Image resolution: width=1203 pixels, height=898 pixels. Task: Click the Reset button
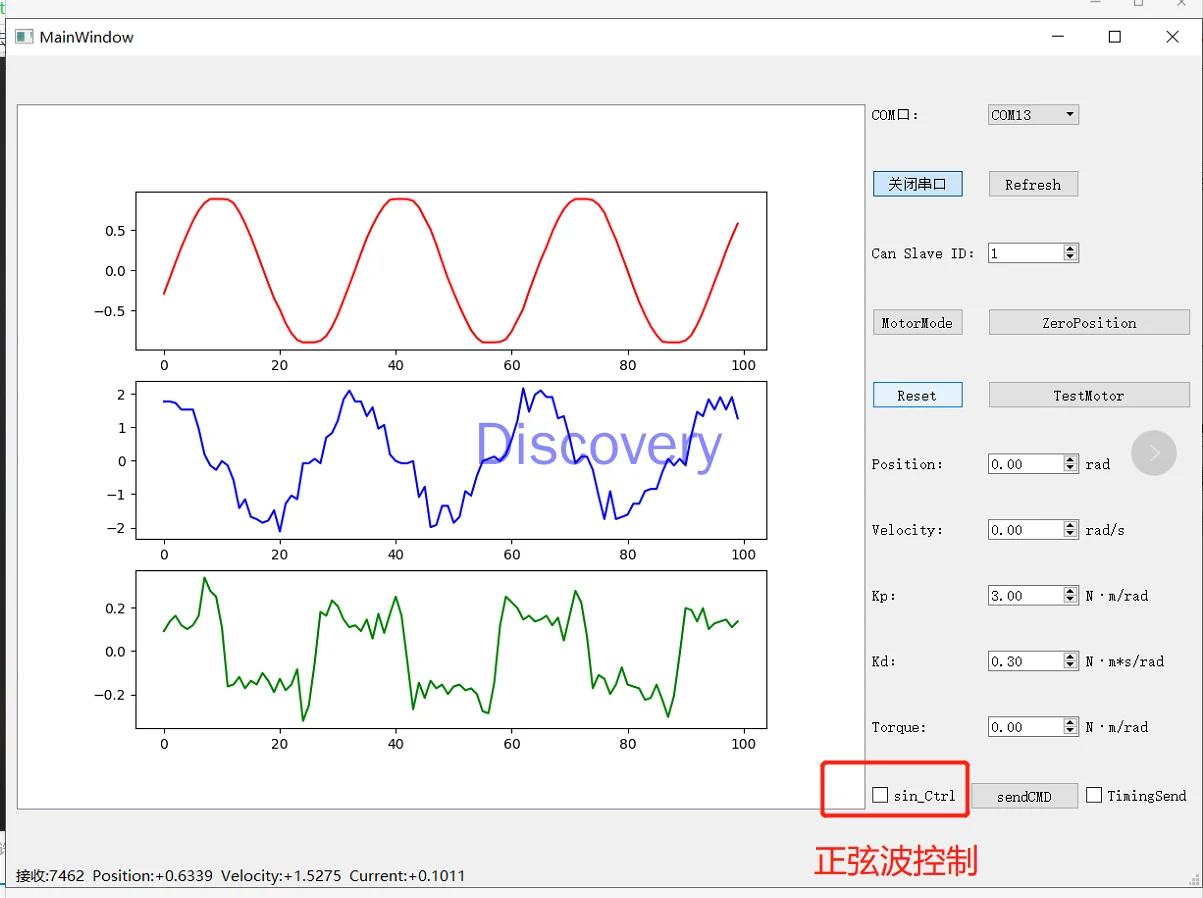click(x=917, y=395)
